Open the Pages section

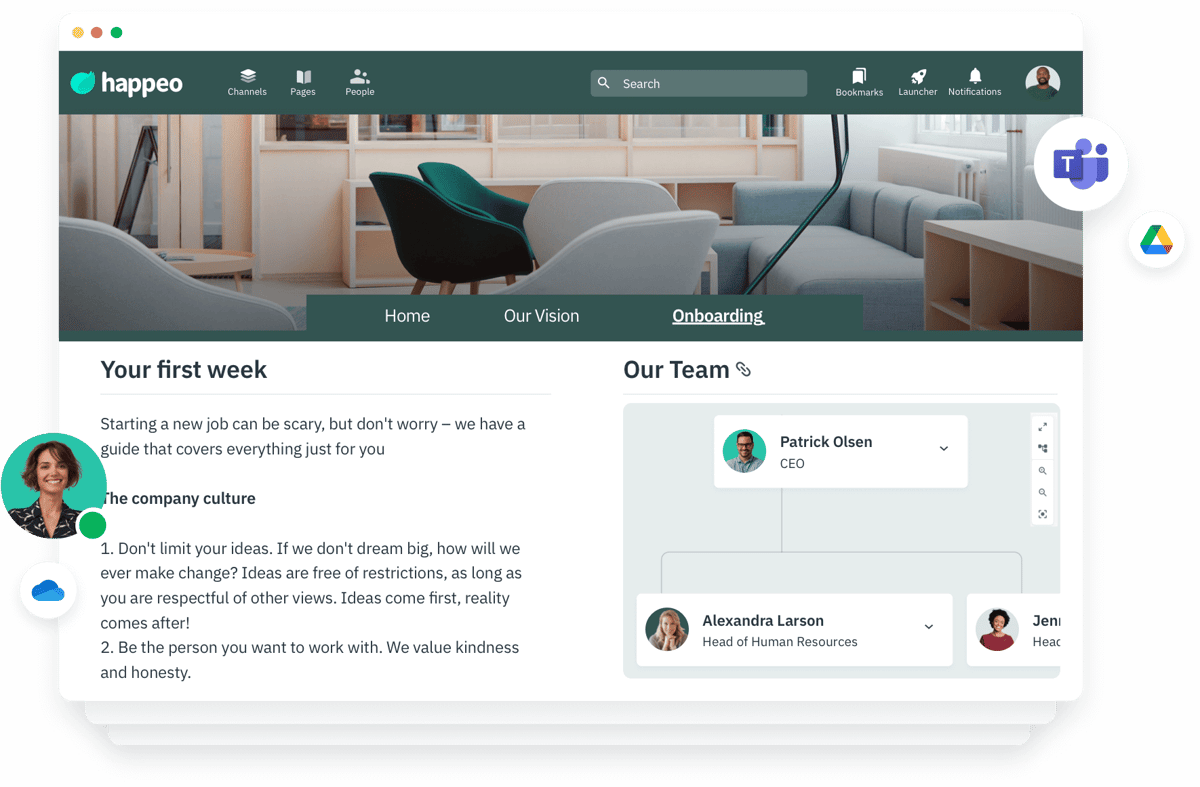303,82
